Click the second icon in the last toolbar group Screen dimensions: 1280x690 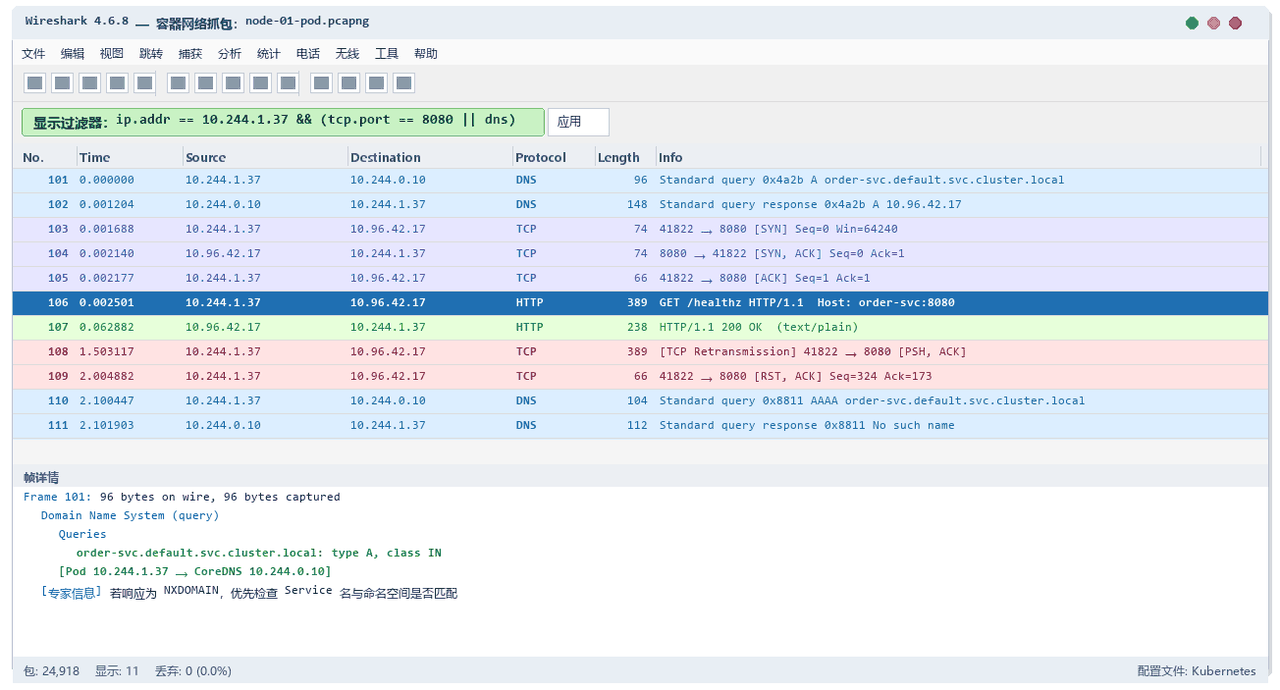coord(350,83)
